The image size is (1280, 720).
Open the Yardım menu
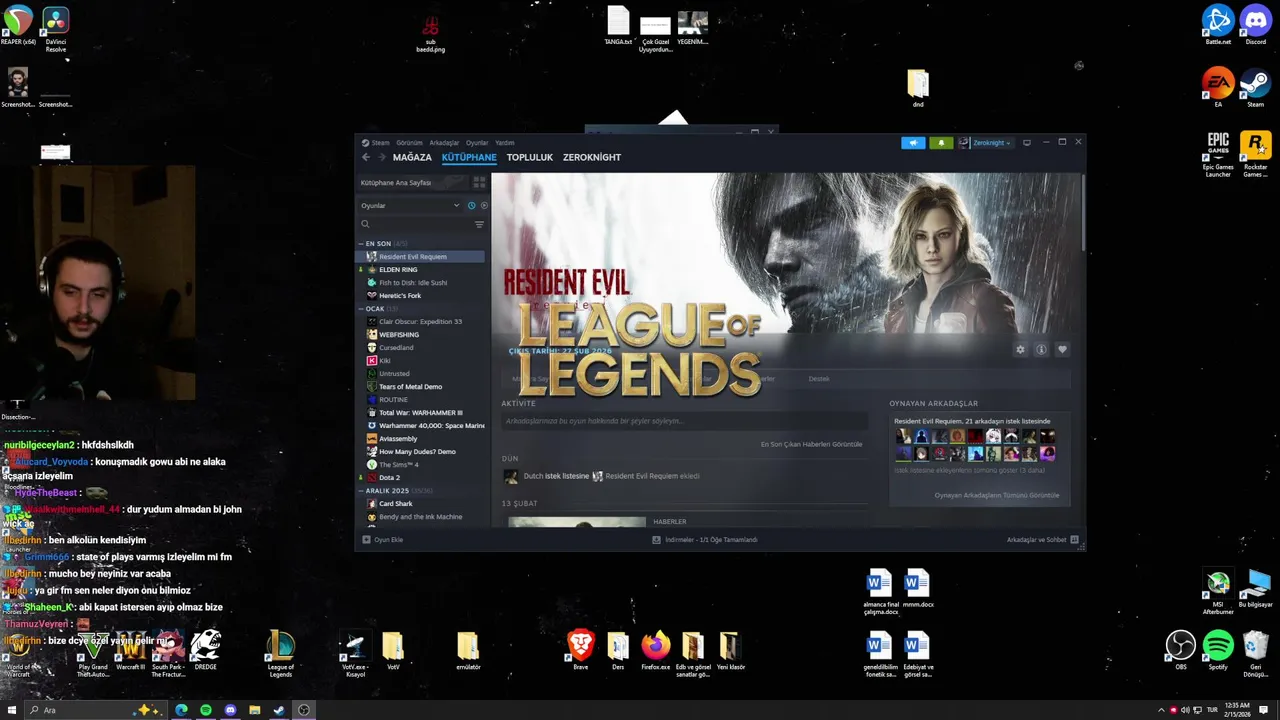point(505,143)
